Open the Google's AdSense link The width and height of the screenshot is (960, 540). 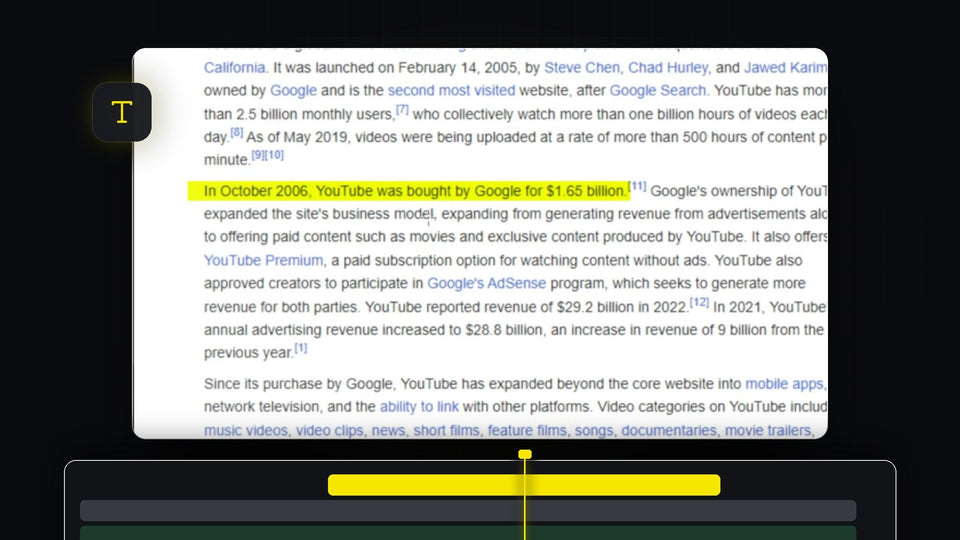(x=487, y=283)
